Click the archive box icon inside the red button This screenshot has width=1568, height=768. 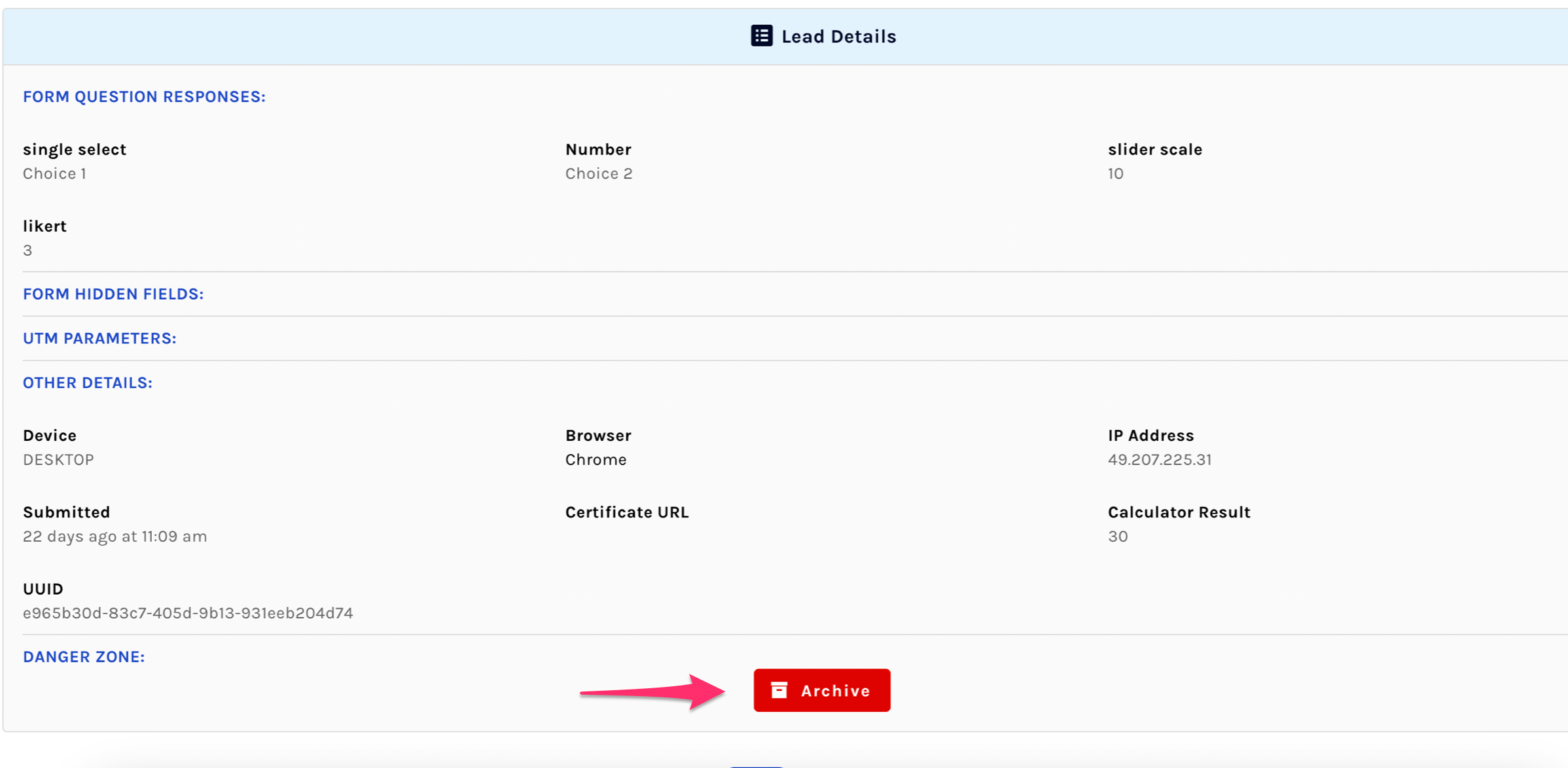pos(779,690)
